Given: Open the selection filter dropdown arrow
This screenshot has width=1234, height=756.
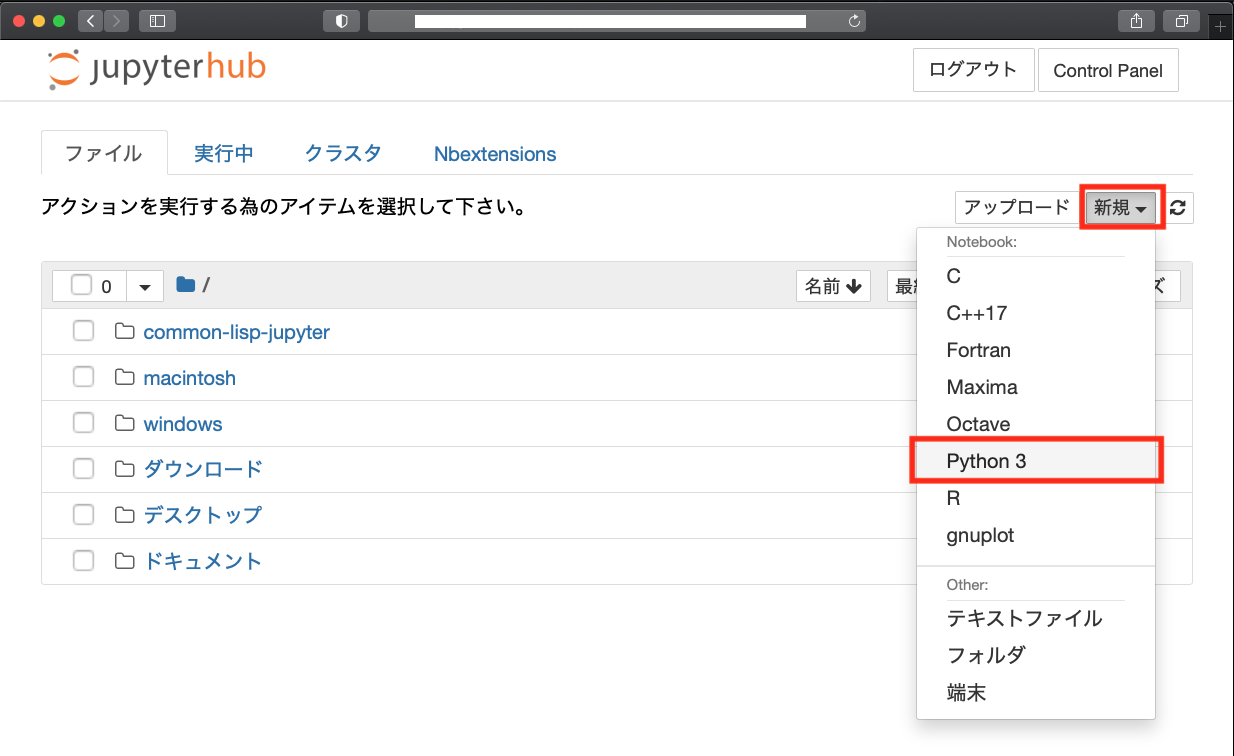Looking at the screenshot, I should pos(145,285).
